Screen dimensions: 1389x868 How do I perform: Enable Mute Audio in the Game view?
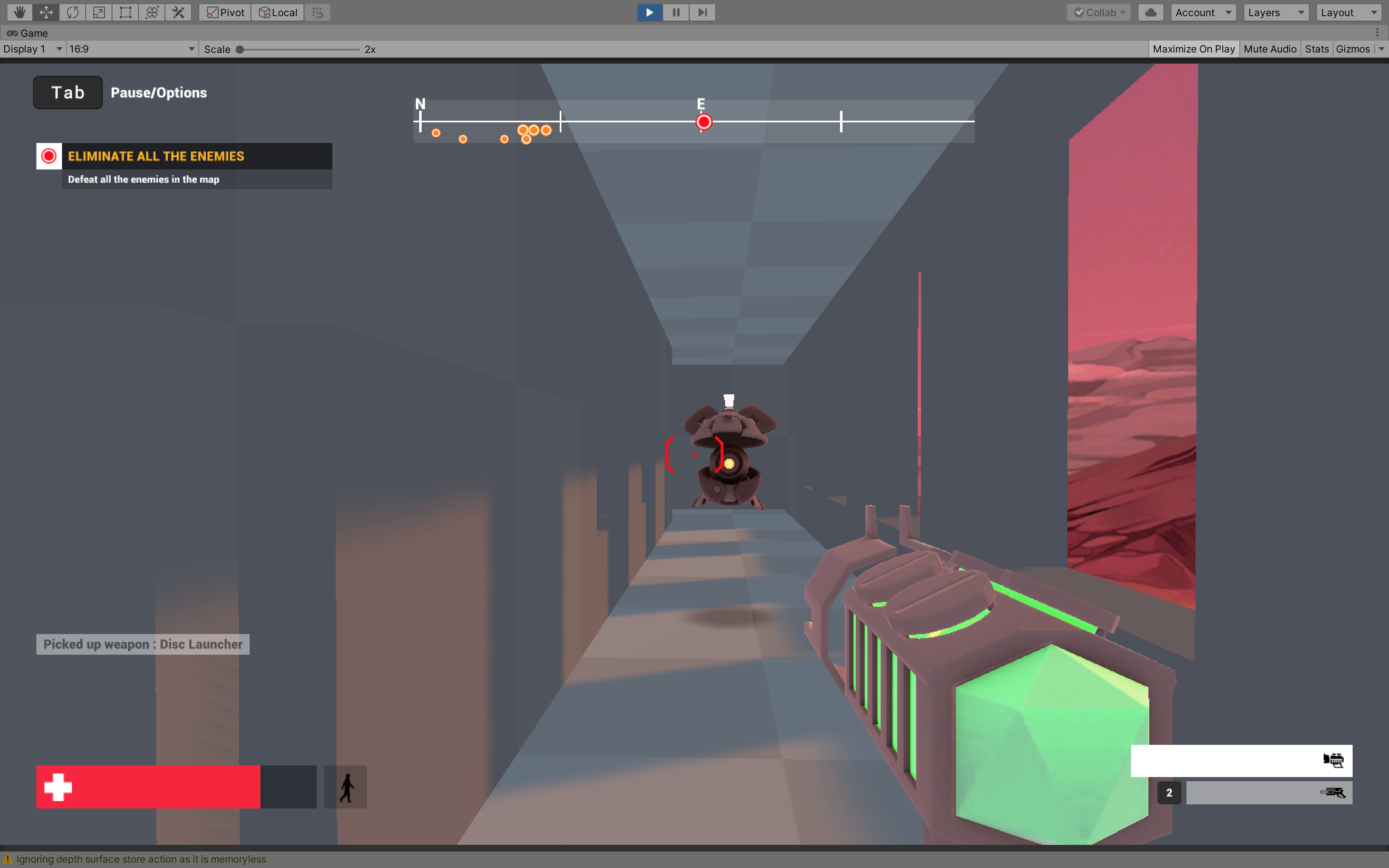[x=1270, y=49]
